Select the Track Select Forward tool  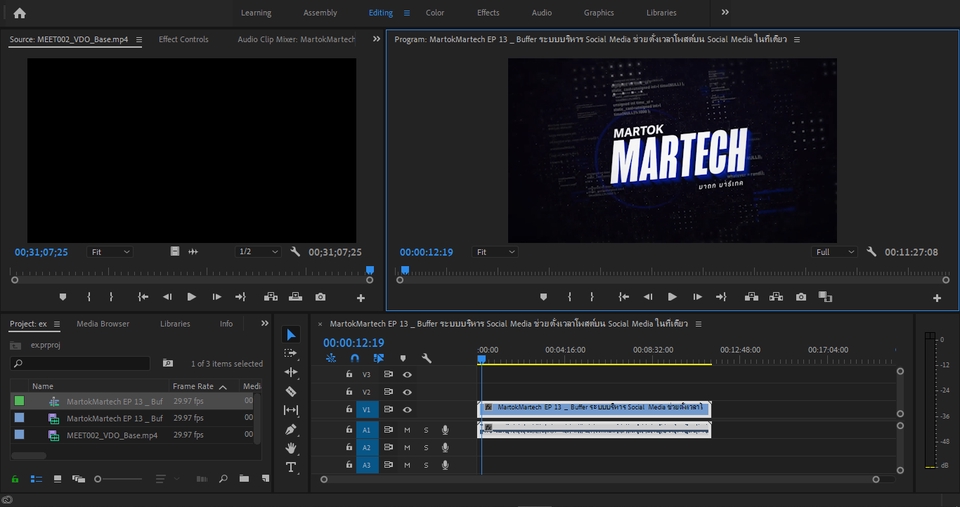[x=291, y=353]
